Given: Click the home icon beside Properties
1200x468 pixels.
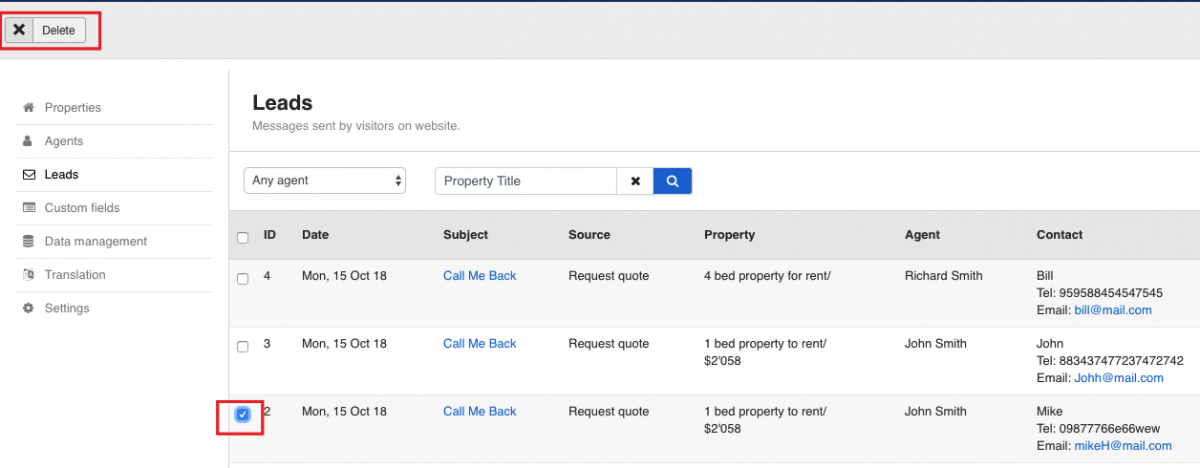Looking at the screenshot, I should click(29, 108).
